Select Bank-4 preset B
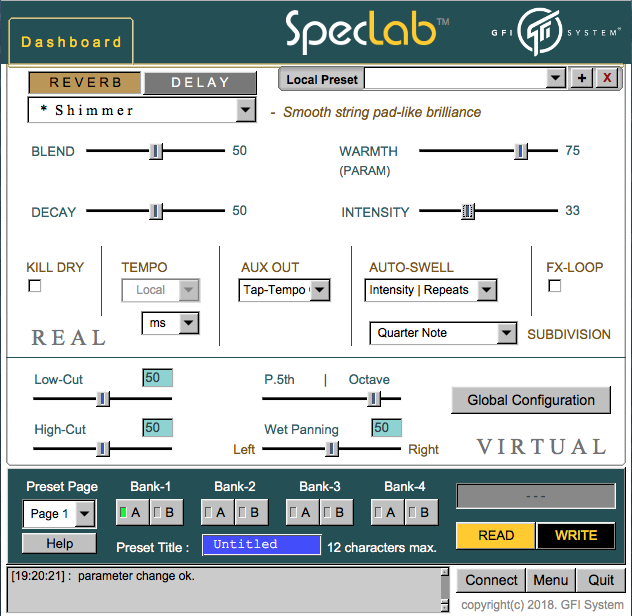Screen dimensions: 632x616 [x=422, y=512]
